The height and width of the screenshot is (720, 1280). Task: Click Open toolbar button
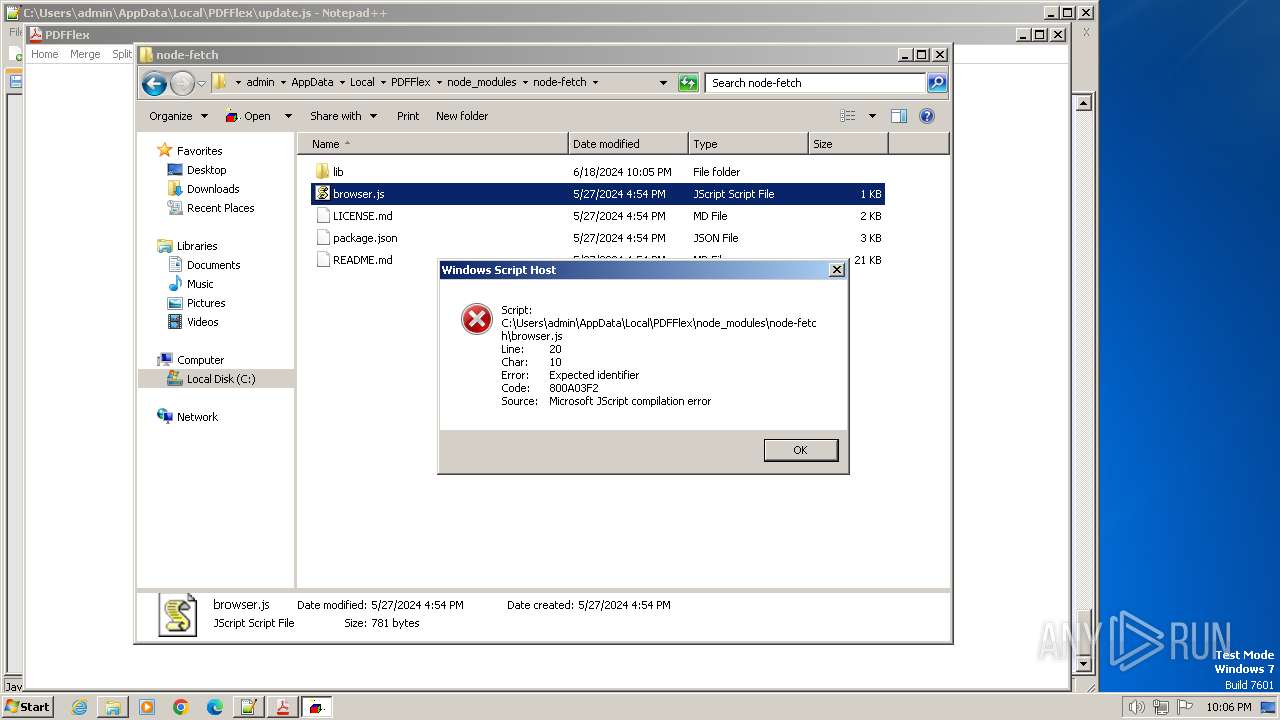pos(248,116)
